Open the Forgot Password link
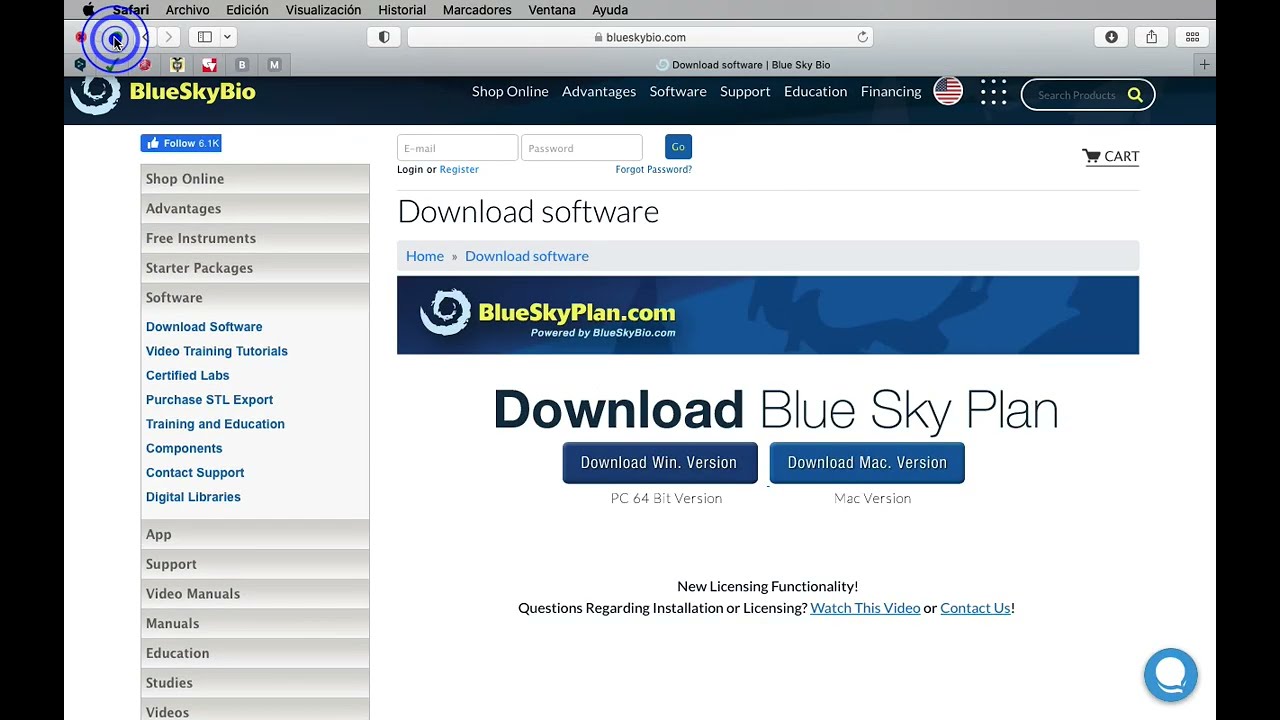Image resolution: width=1280 pixels, height=720 pixels. (x=653, y=169)
